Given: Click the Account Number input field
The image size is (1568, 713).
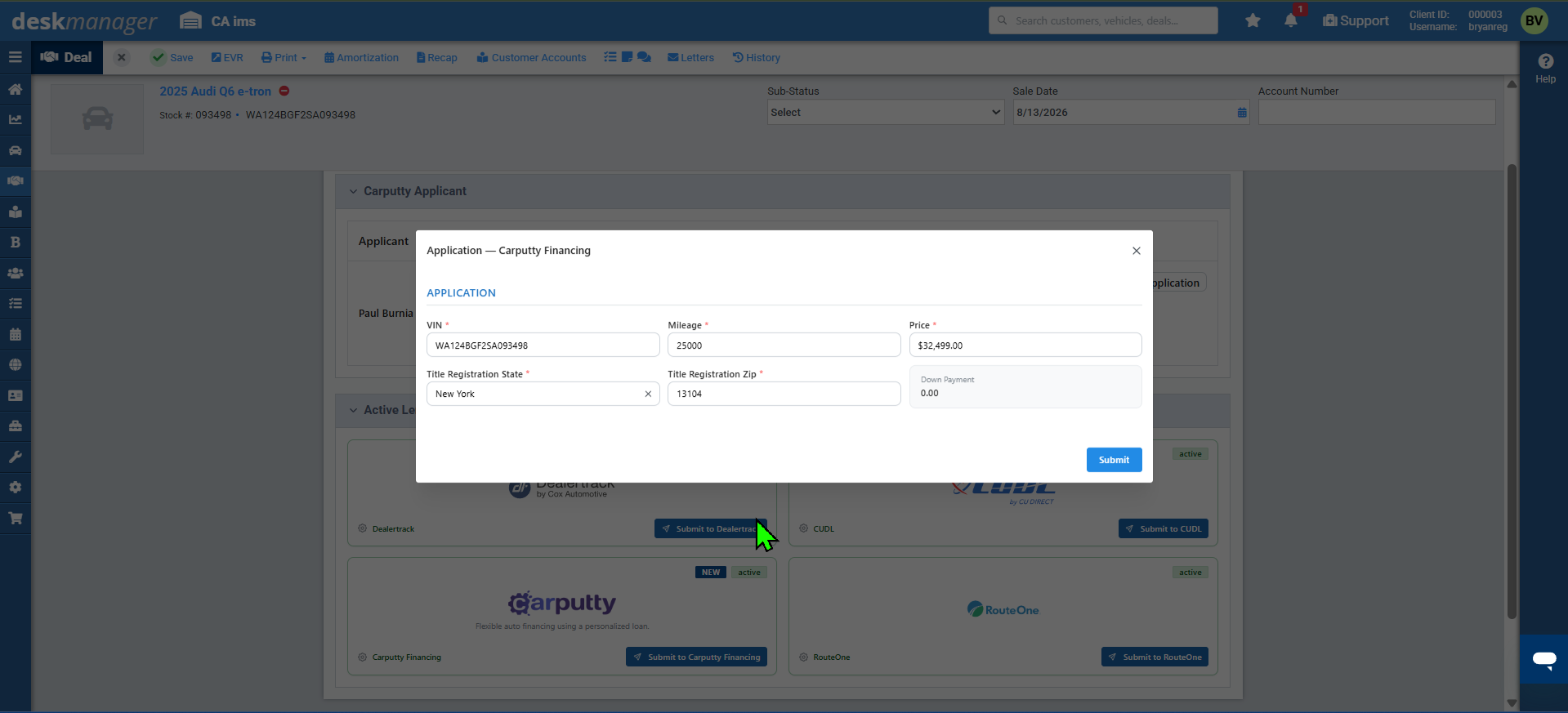Looking at the screenshot, I should pyautogui.click(x=1377, y=113).
